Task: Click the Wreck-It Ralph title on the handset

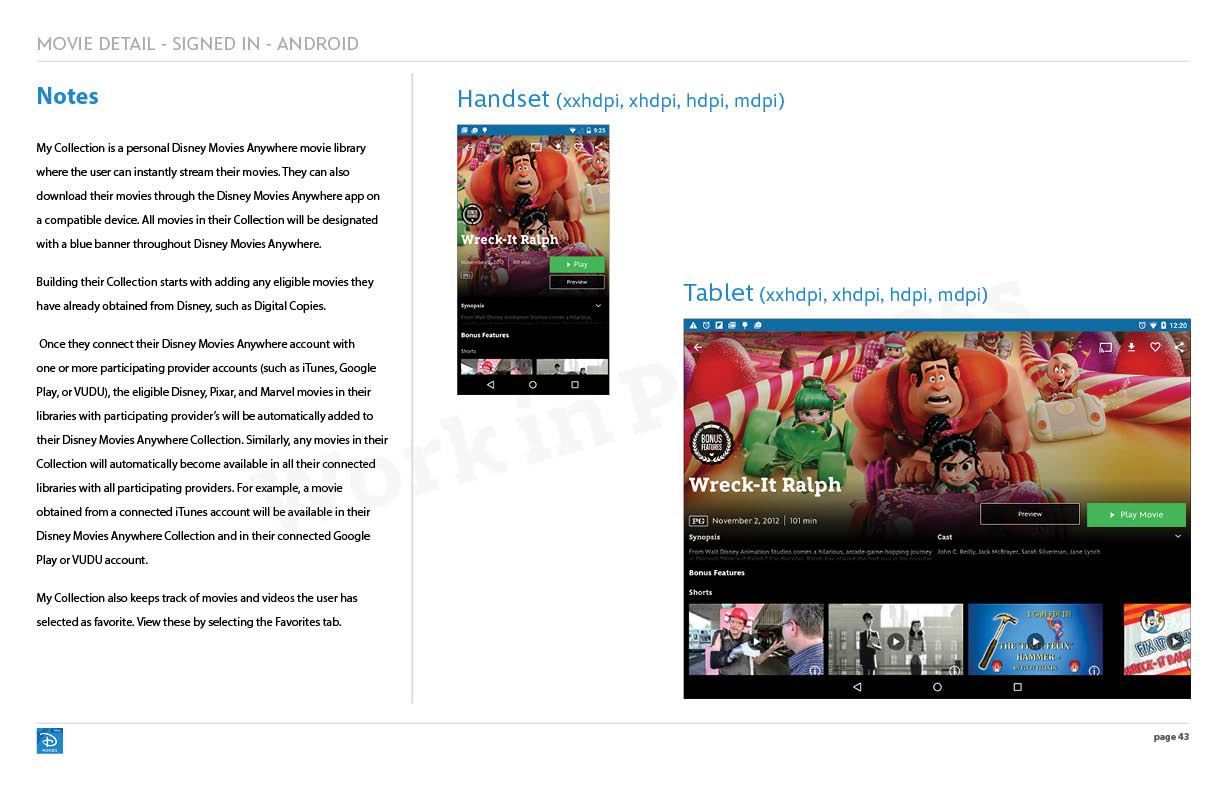Action: [509, 240]
